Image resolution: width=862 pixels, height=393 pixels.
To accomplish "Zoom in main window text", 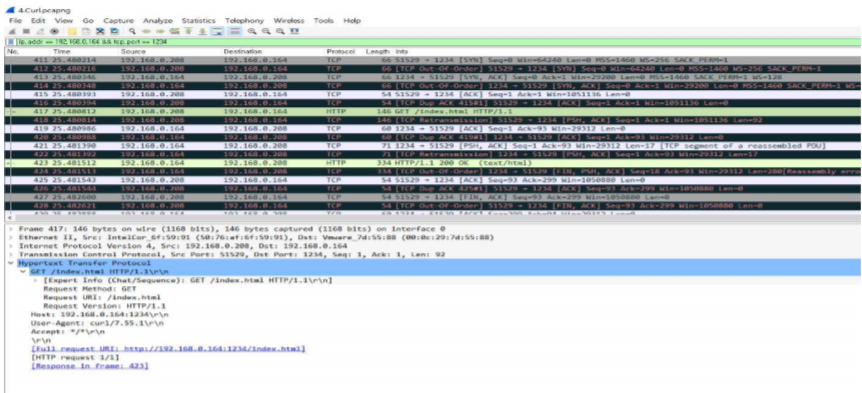I will [252, 31].
